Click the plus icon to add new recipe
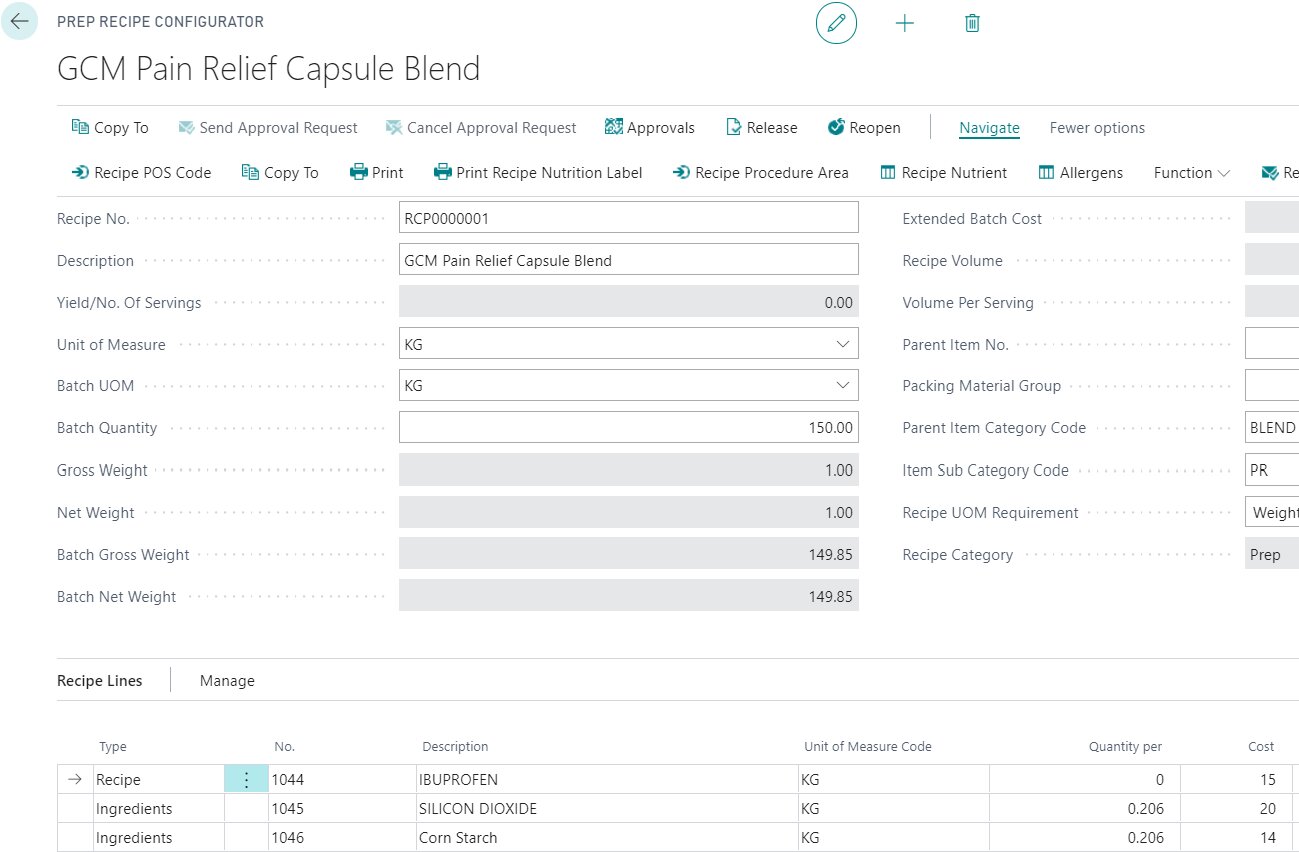Screen dimensions: 1299x852 (x=904, y=23)
